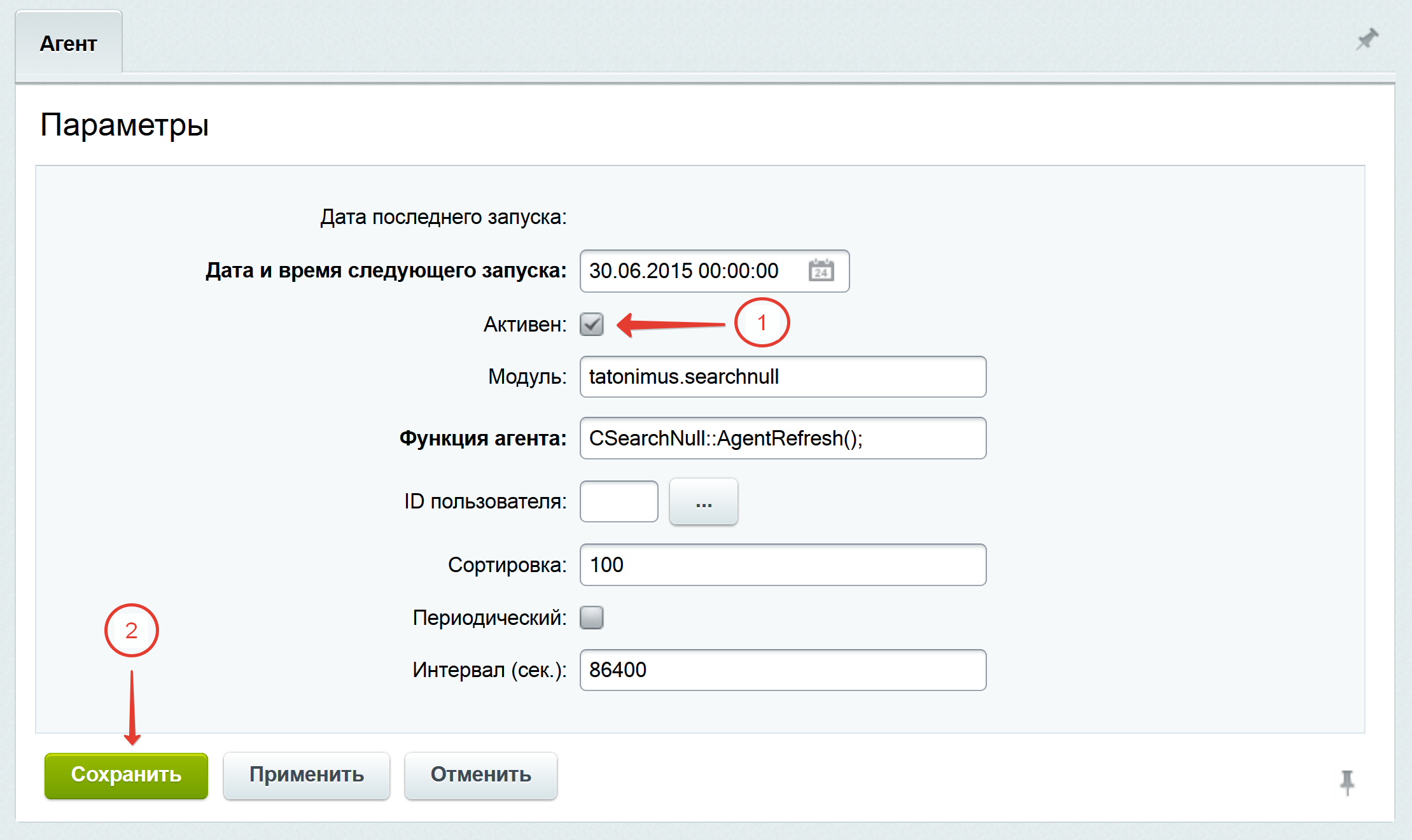
Task: Toggle the Активен checkbox
Action: 591,324
